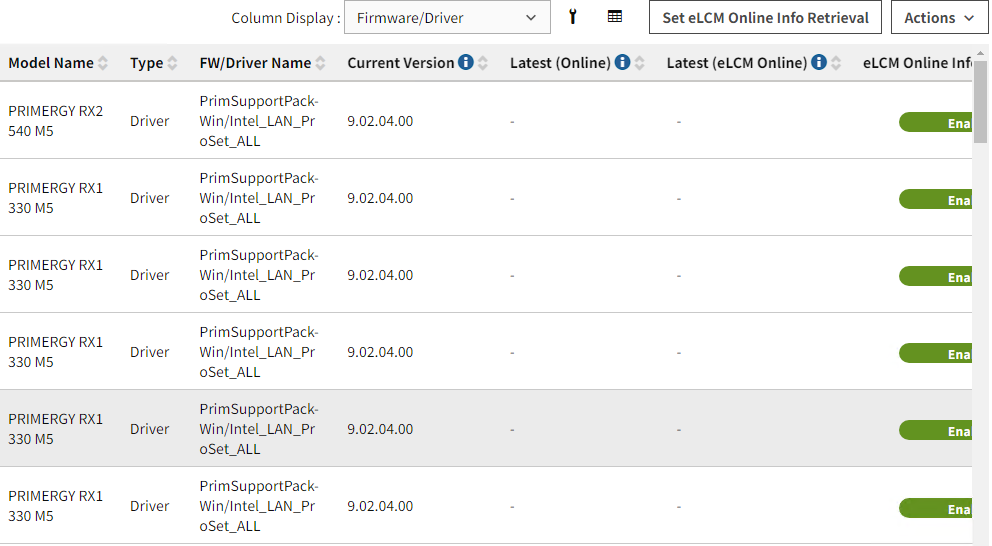Select the PRIMERGY RX2540 M5 model name
The height and width of the screenshot is (546, 992).
[56, 121]
